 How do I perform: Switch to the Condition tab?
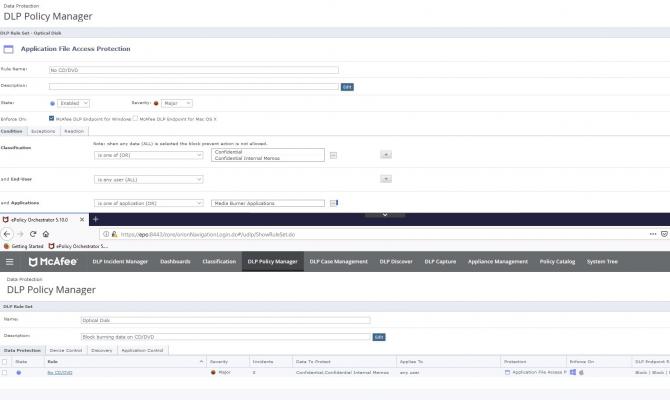pyautogui.click(x=12, y=131)
